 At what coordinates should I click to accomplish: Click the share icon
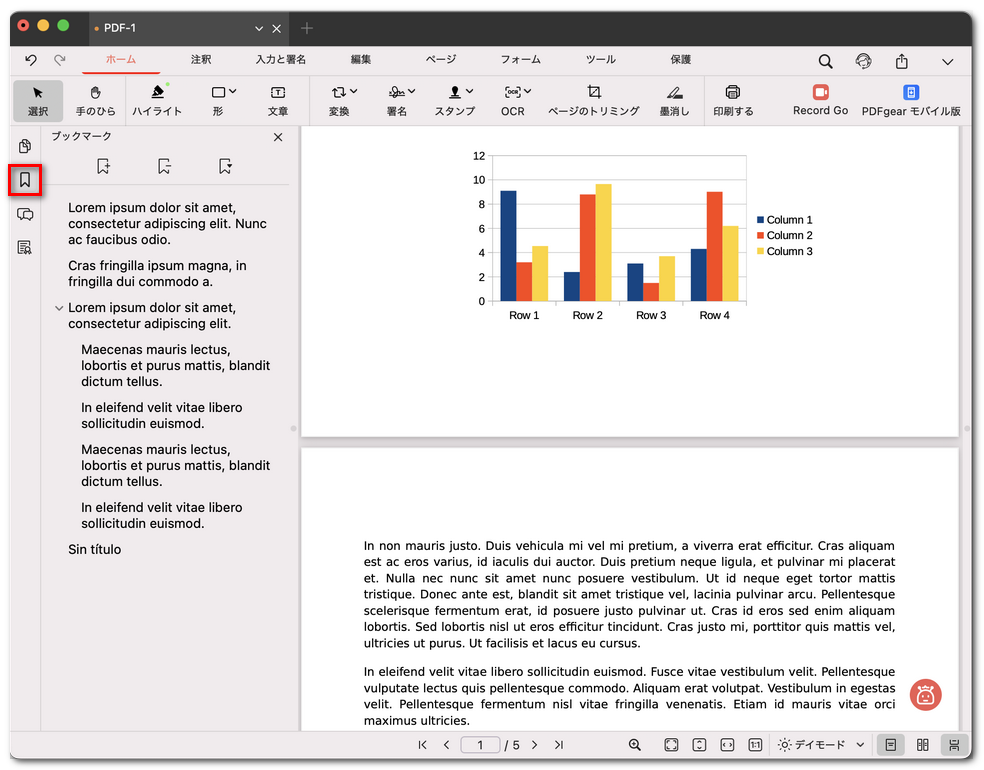pyautogui.click(x=902, y=61)
